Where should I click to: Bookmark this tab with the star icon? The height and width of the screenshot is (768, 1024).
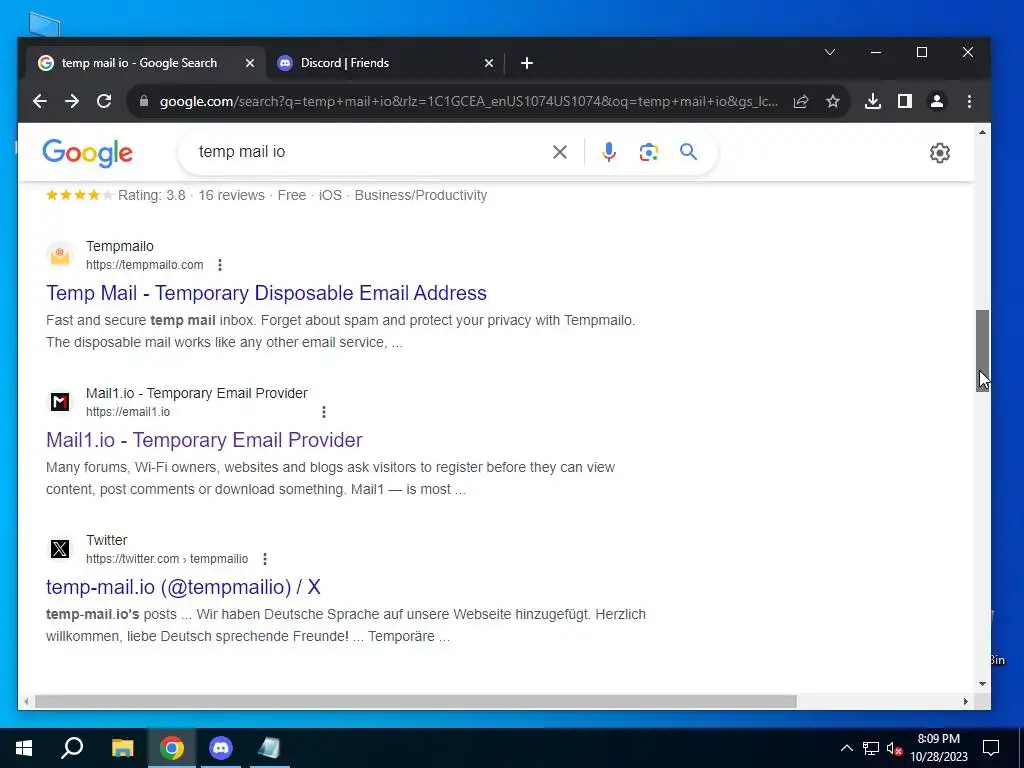coord(833,101)
